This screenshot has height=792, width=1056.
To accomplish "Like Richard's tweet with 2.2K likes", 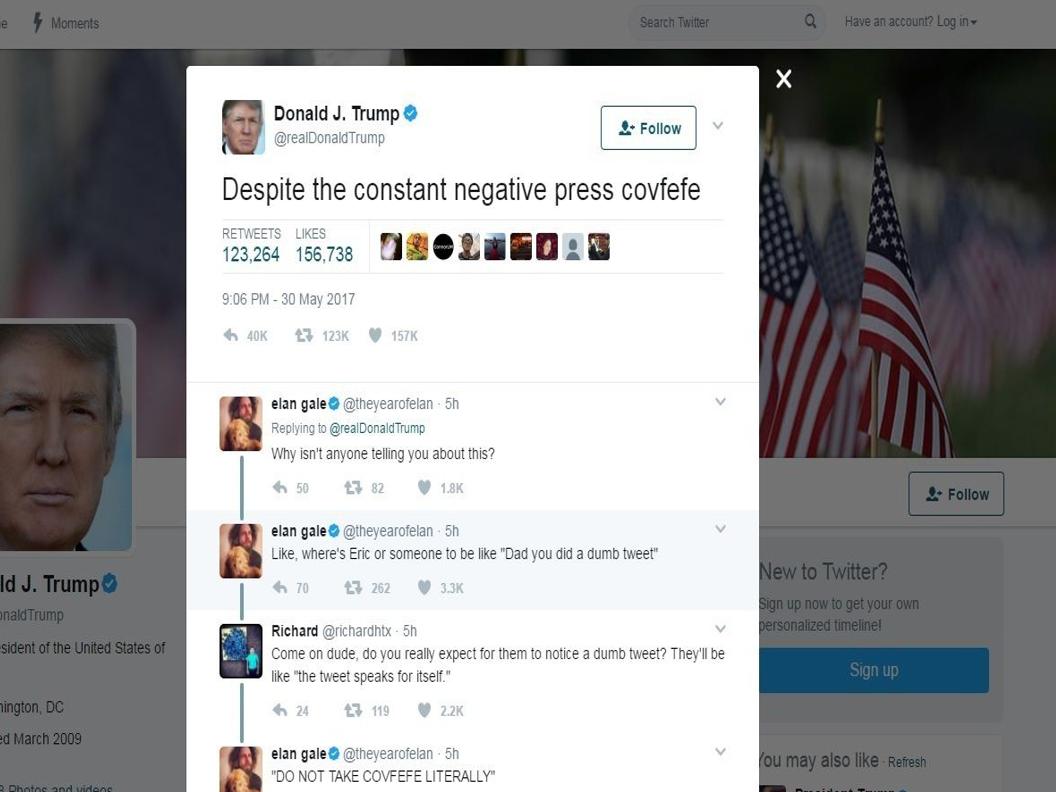I will click(424, 710).
